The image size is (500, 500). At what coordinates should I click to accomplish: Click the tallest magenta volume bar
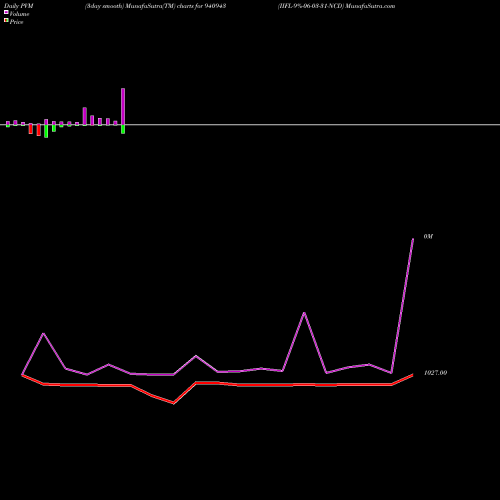[123, 106]
